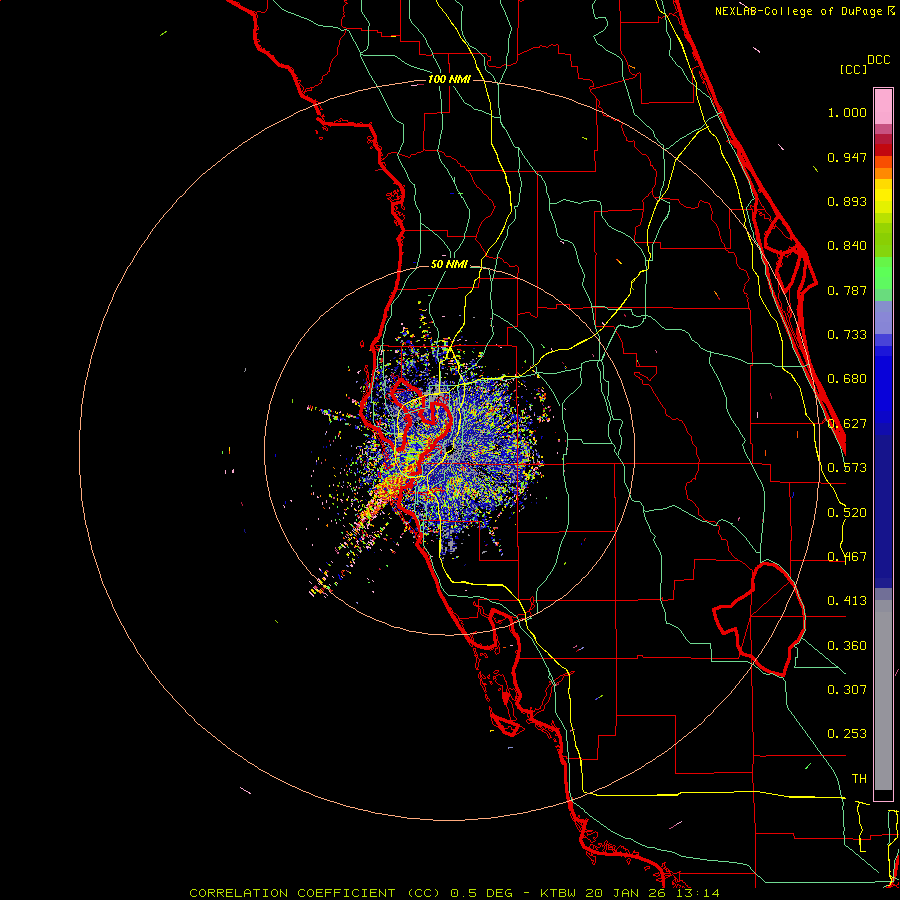The width and height of the screenshot is (900, 900).
Task: Select the 0.787 legend value
Action: pos(847,290)
